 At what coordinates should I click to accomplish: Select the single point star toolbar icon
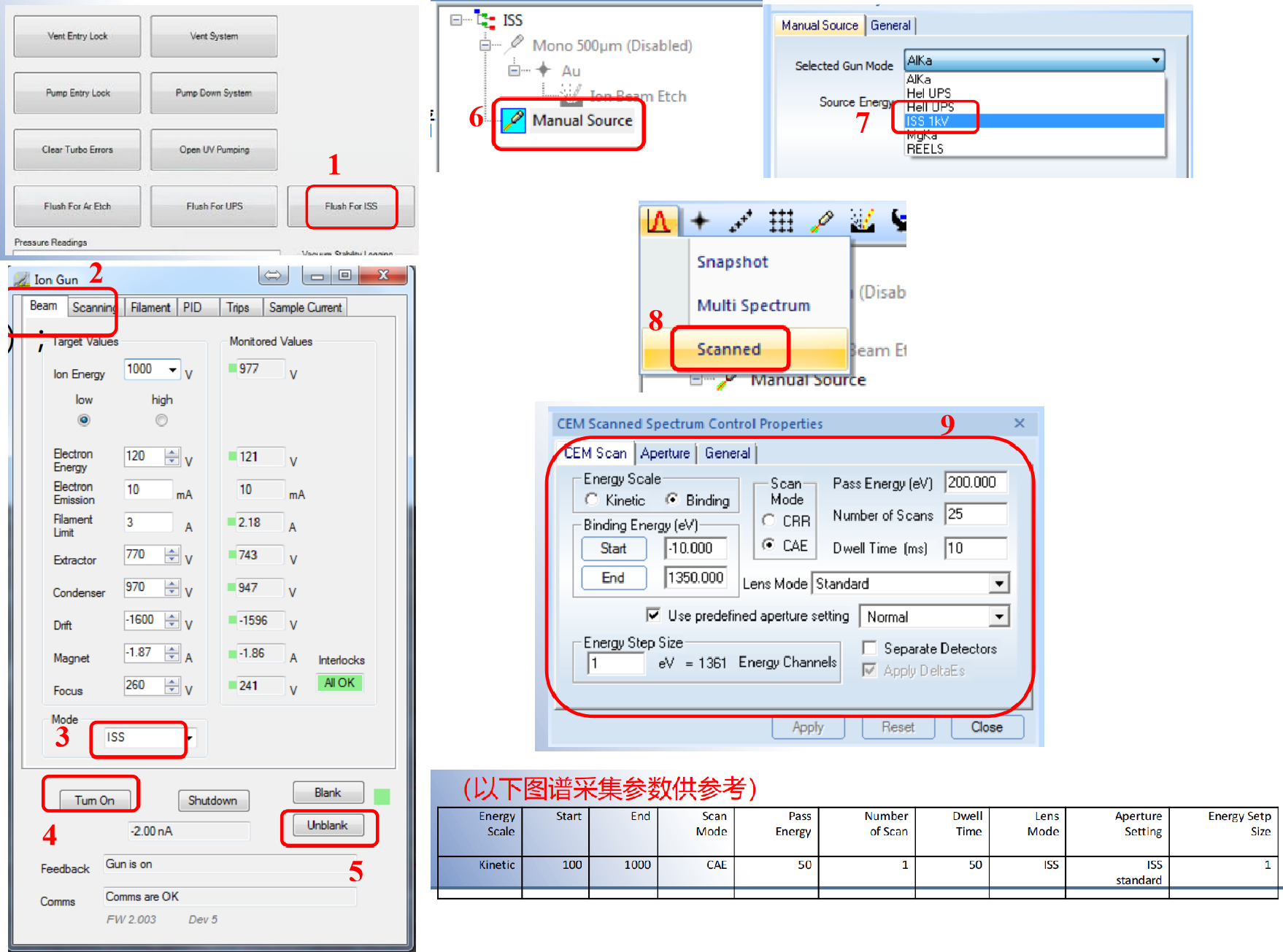700,220
